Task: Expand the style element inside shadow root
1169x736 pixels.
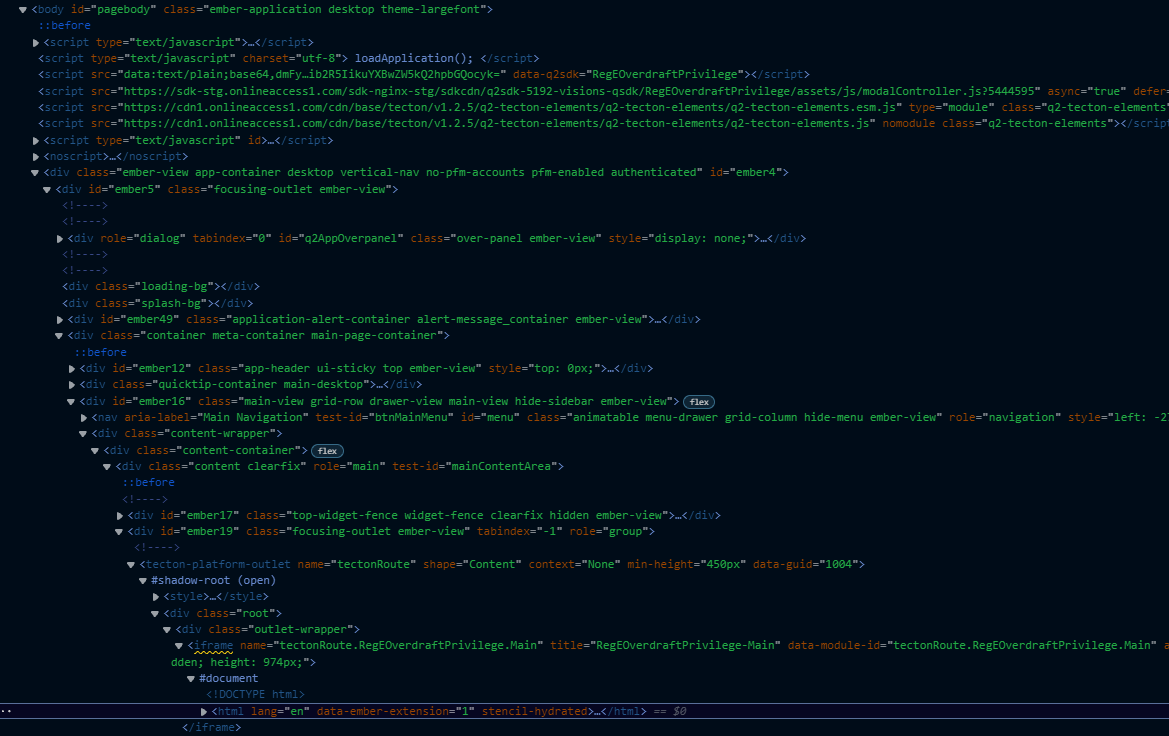Action: [x=155, y=597]
